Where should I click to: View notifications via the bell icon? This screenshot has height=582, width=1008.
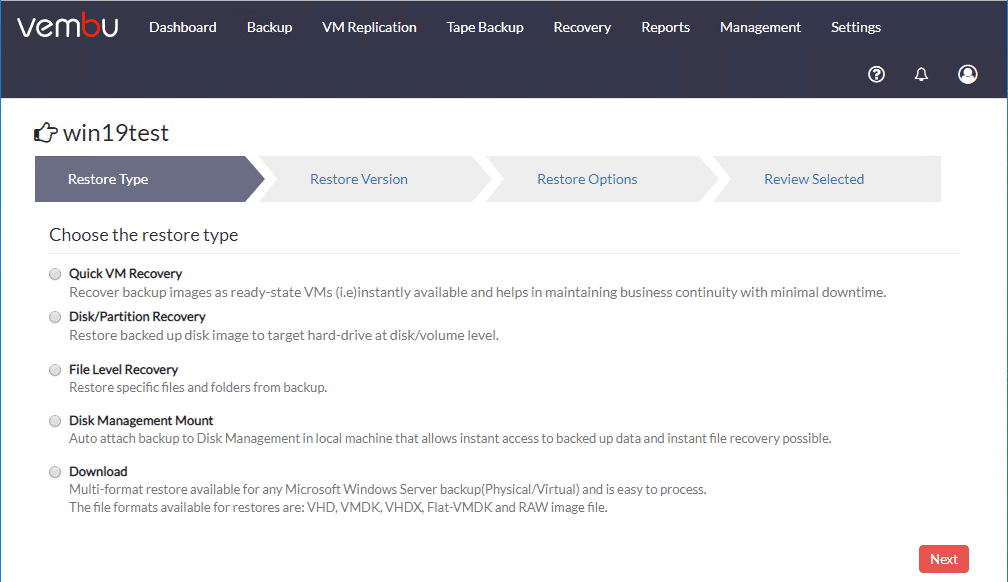pos(921,74)
